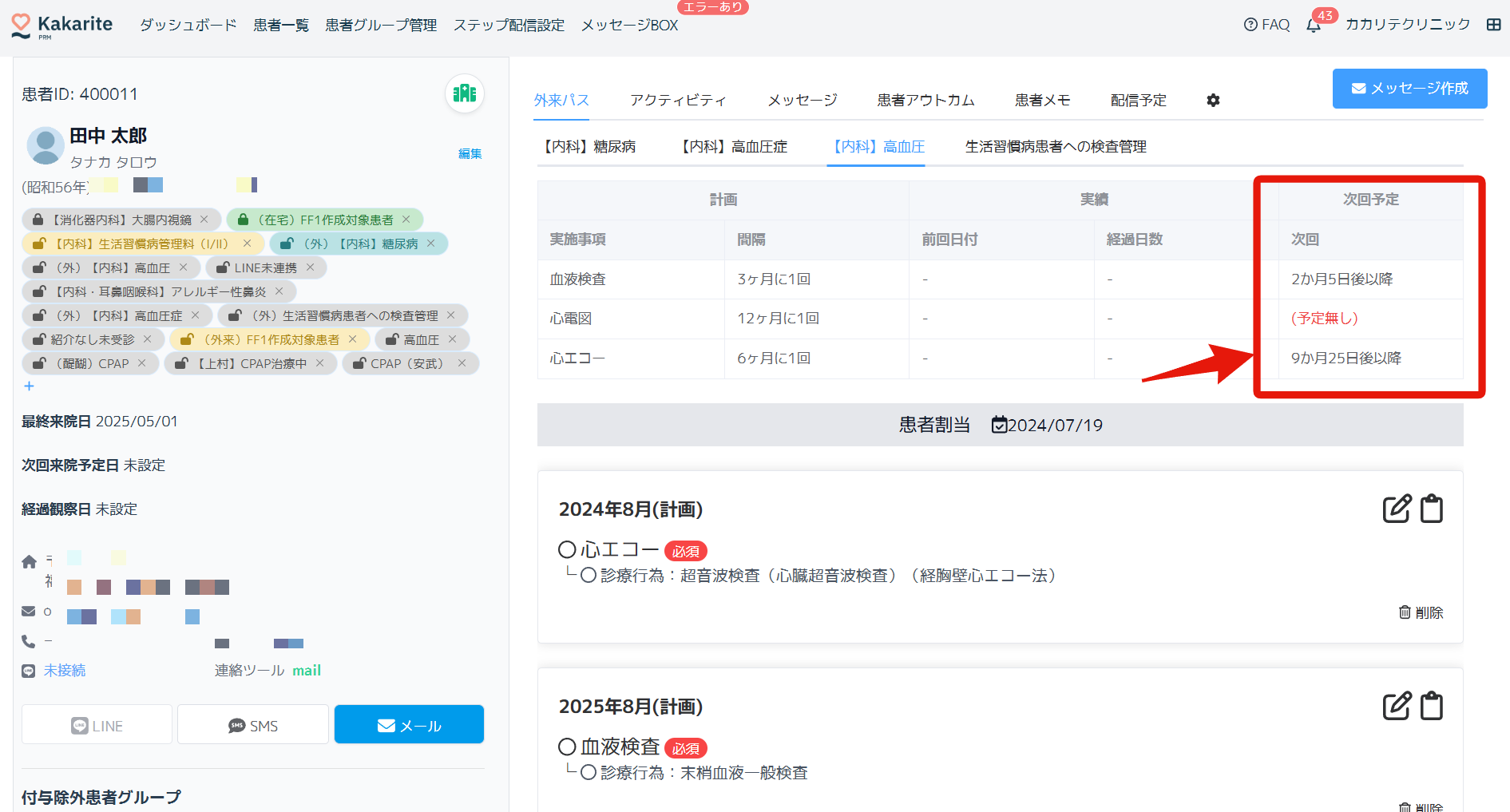
Task: Click the notification bell icon
Action: pyautogui.click(x=1314, y=26)
